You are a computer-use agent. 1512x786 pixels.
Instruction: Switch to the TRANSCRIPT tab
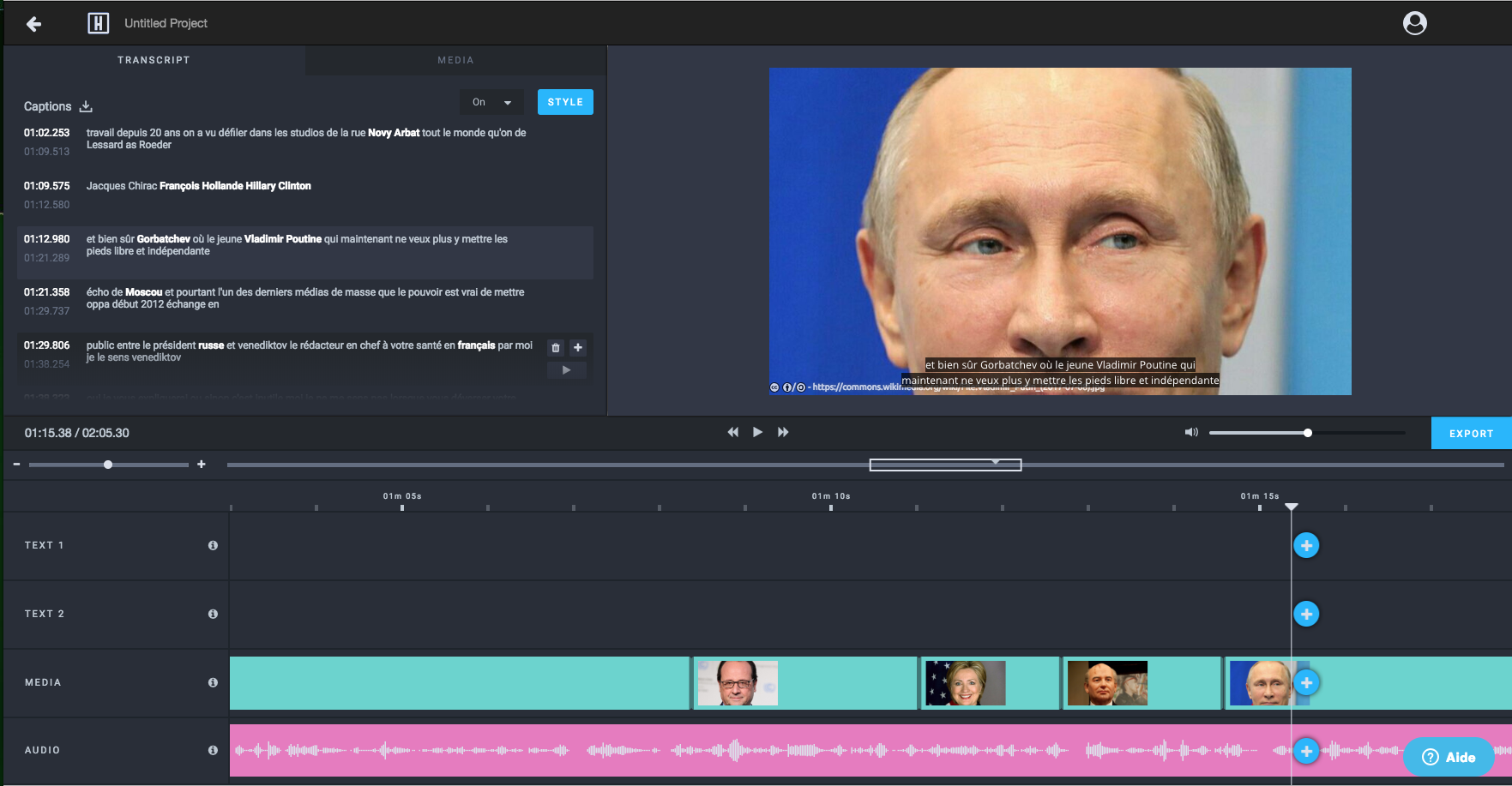[154, 60]
